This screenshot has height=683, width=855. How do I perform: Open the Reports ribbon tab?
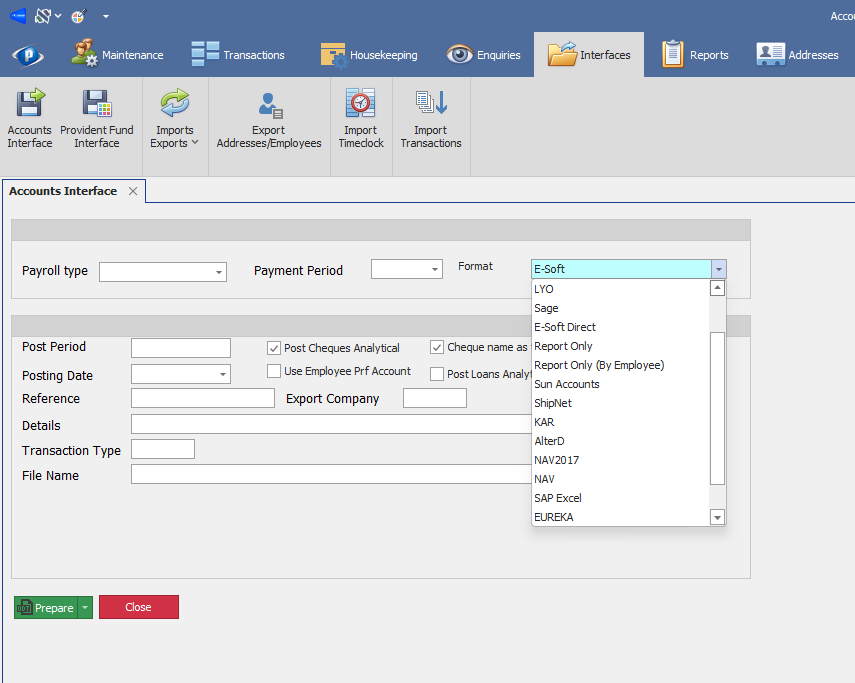(x=695, y=55)
